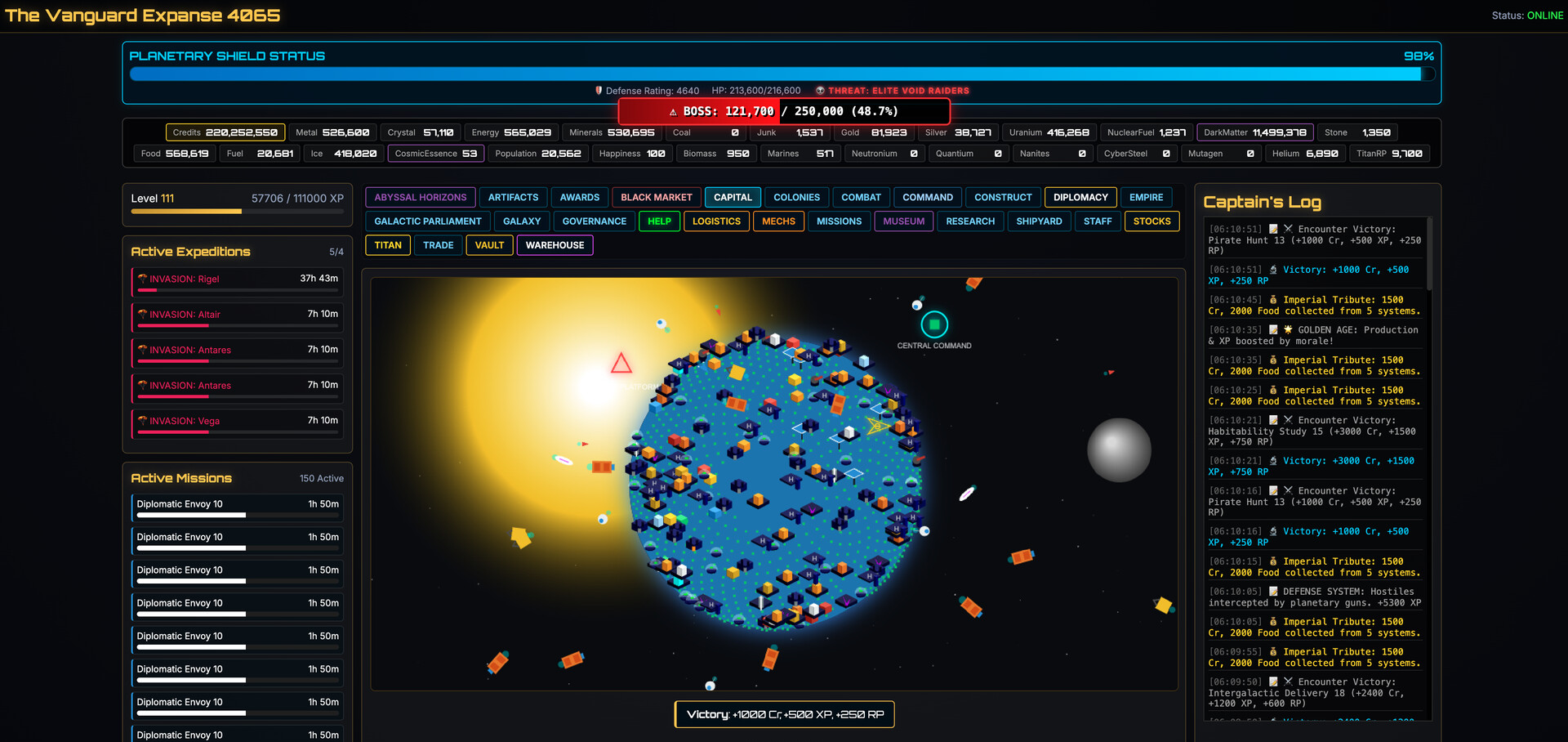
Task: Click the Defense Rating shield icon
Action: click(x=599, y=91)
